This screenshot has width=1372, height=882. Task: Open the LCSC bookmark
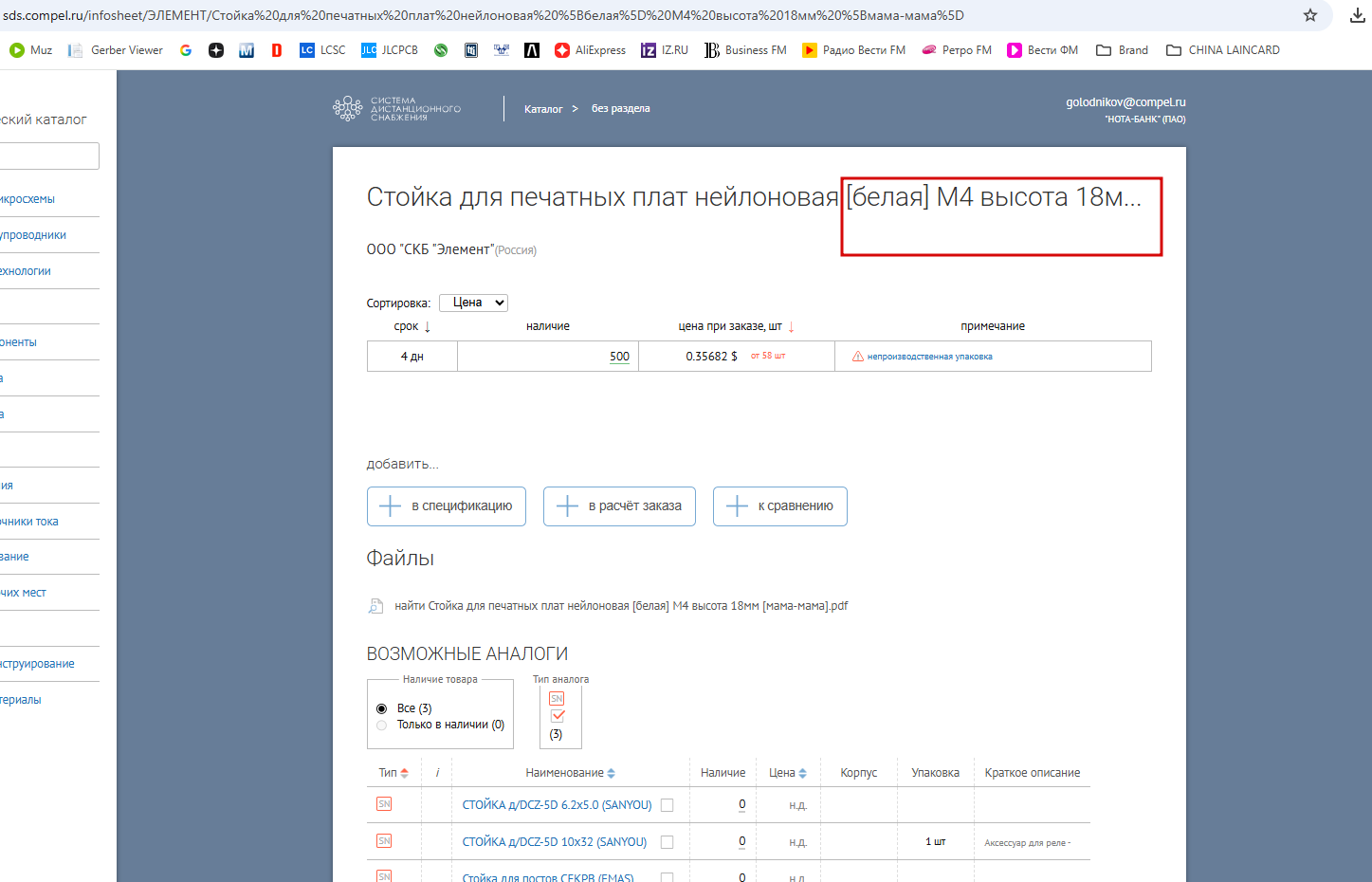(x=322, y=50)
